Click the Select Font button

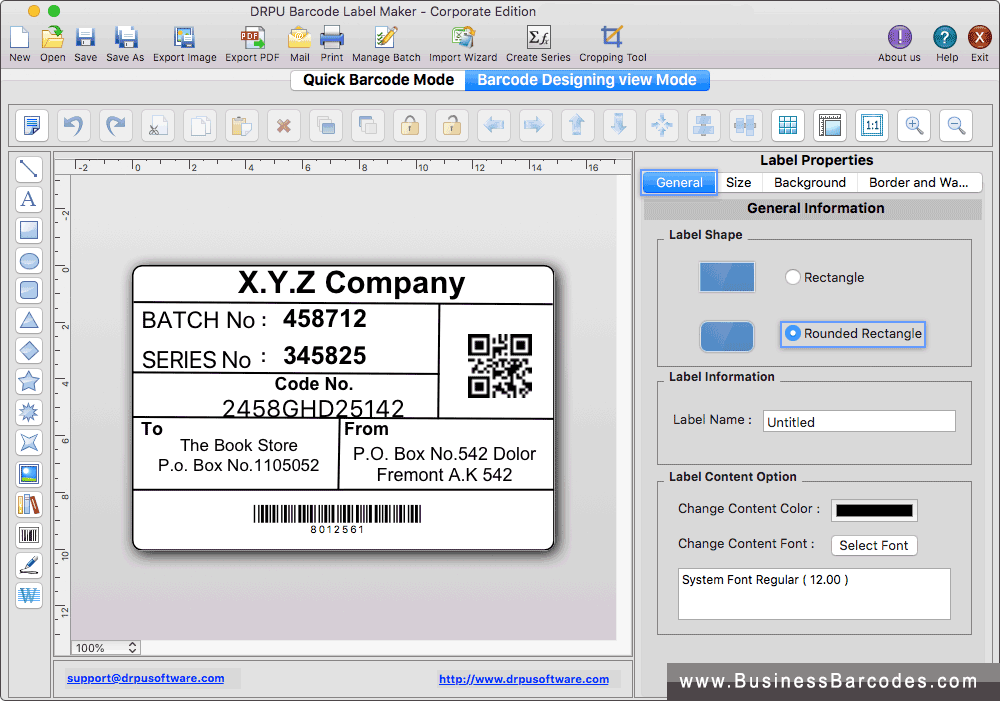point(874,545)
